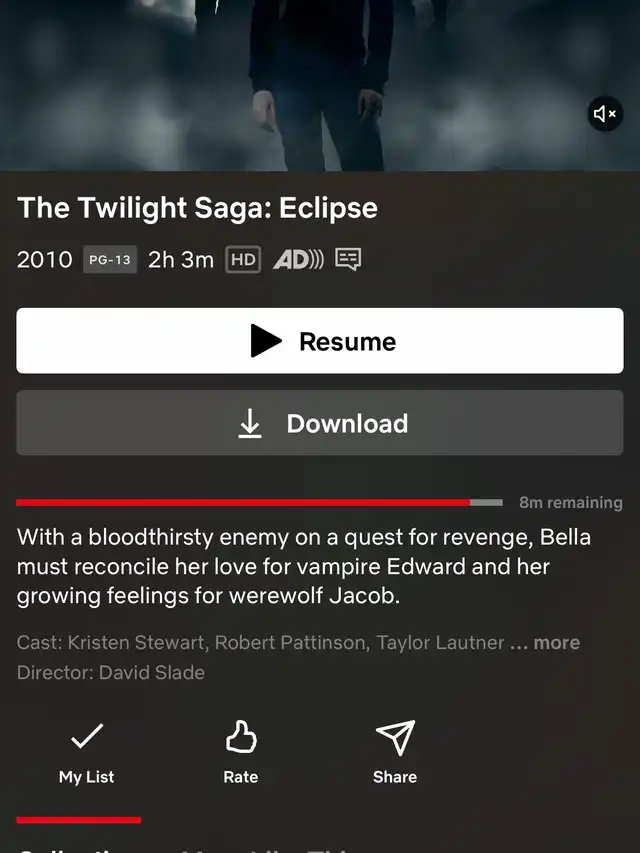The height and width of the screenshot is (853, 640).
Task: Tap the movie synopsis paragraph
Action: pyautogui.click(x=304, y=566)
